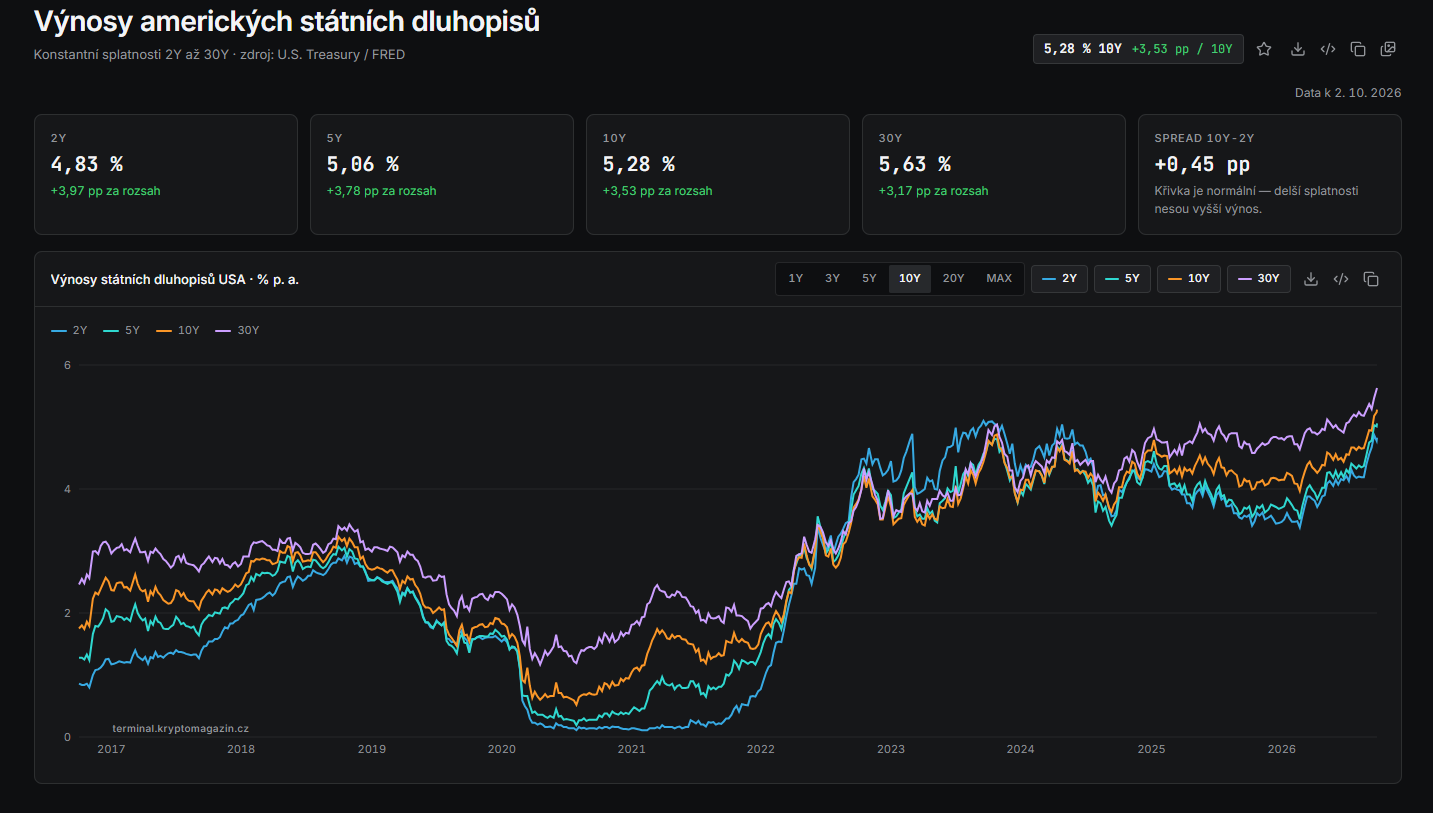The height and width of the screenshot is (813, 1433).
Task: Select the MAX time range
Action: pos(999,279)
